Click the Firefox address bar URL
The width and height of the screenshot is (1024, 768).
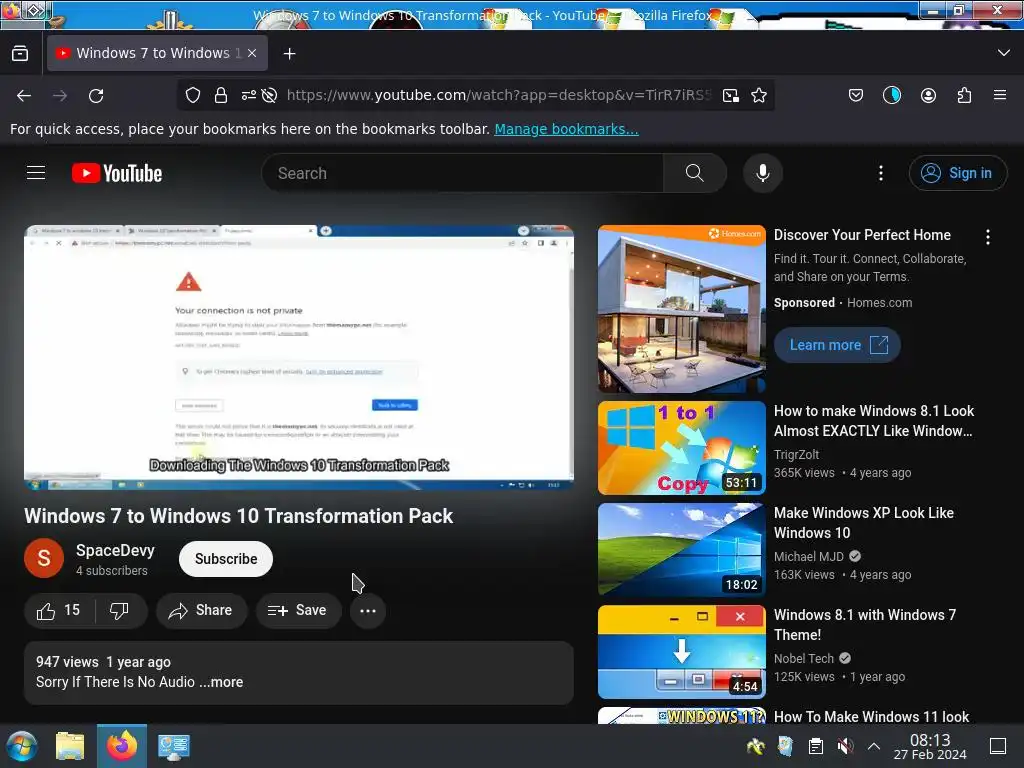click(498, 95)
